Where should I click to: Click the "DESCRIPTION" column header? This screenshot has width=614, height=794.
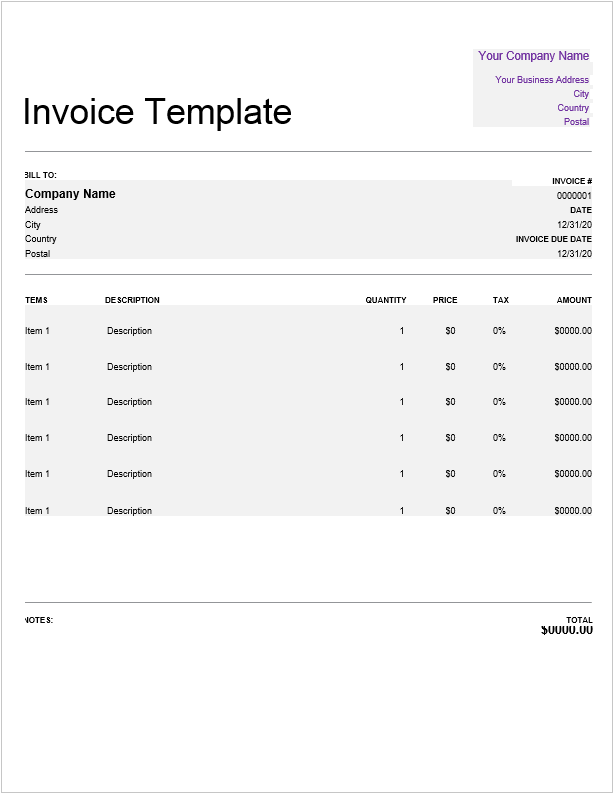click(132, 300)
